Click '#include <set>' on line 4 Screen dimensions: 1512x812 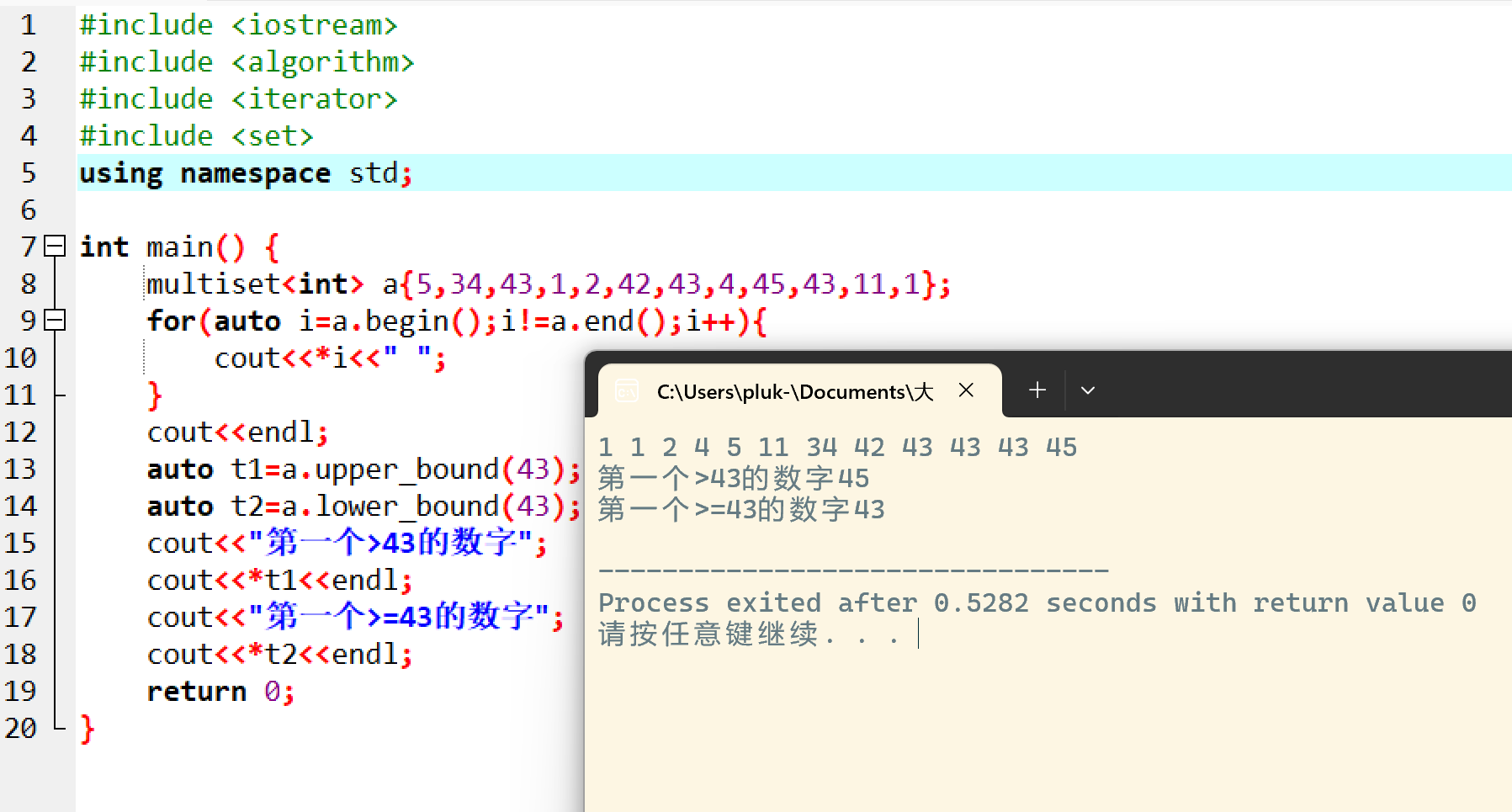click(x=195, y=135)
